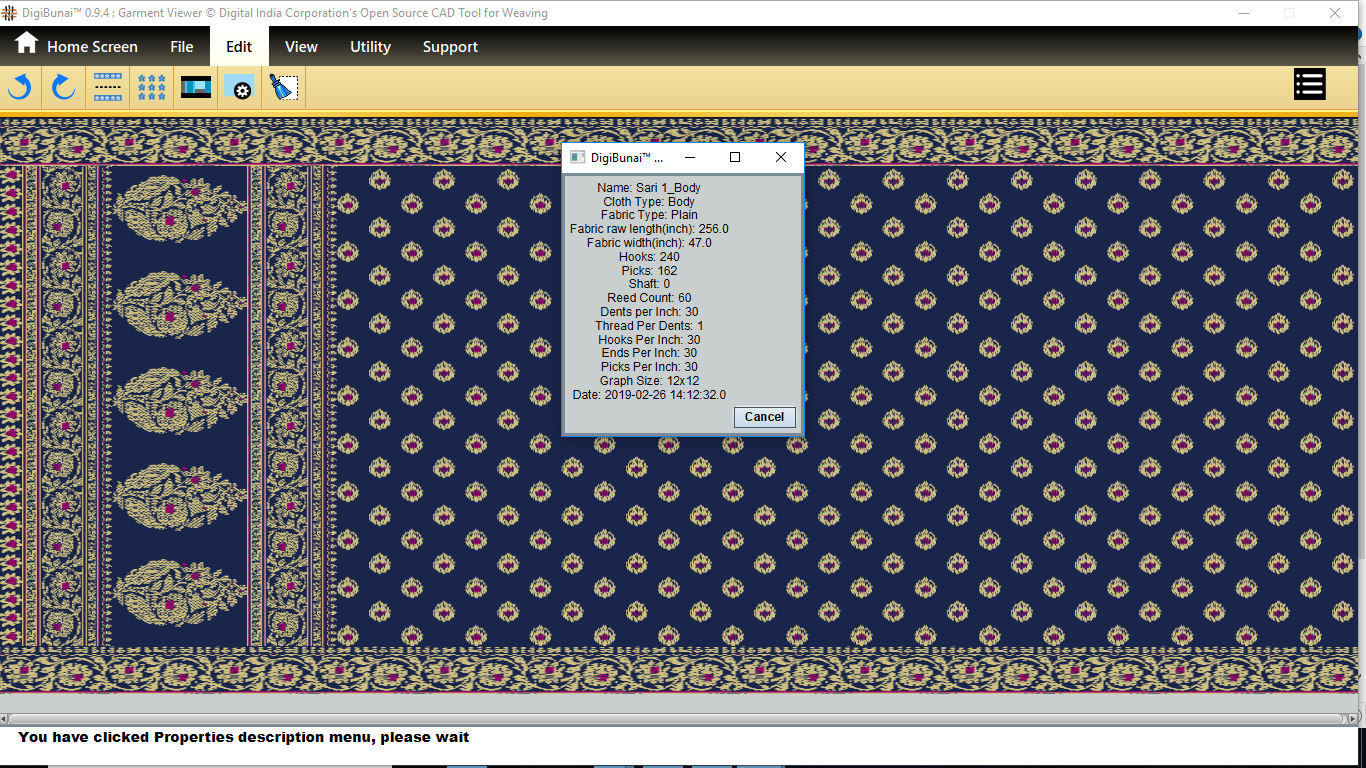This screenshot has height=768, width=1366.
Task: Click the black and blue strip icon
Action: [x=196, y=87]
